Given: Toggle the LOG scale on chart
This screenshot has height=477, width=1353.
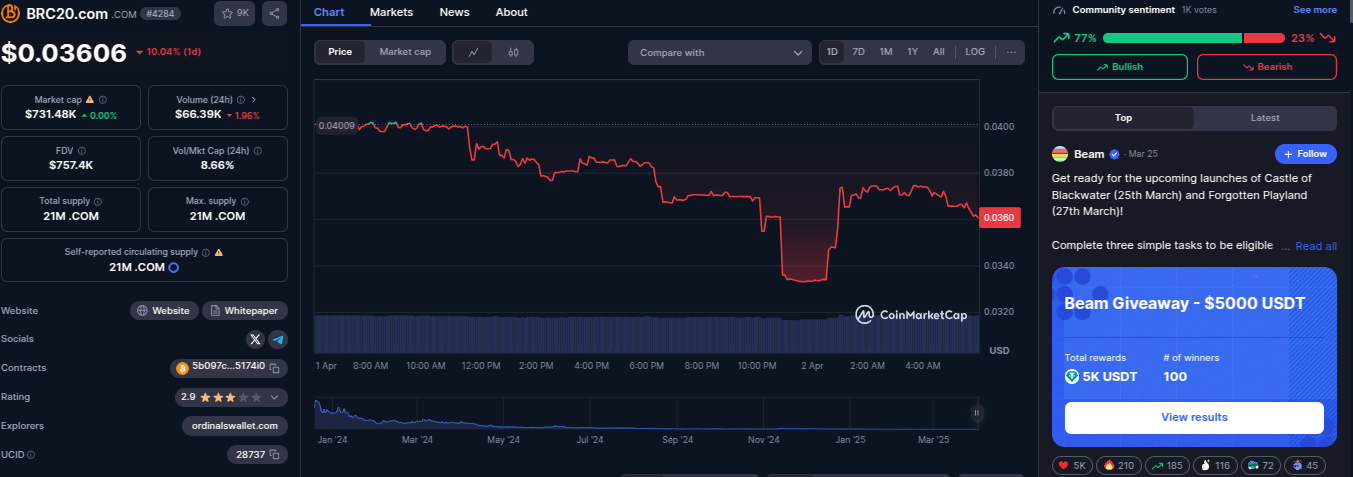Looking at the screenshot, I should 974,52.
